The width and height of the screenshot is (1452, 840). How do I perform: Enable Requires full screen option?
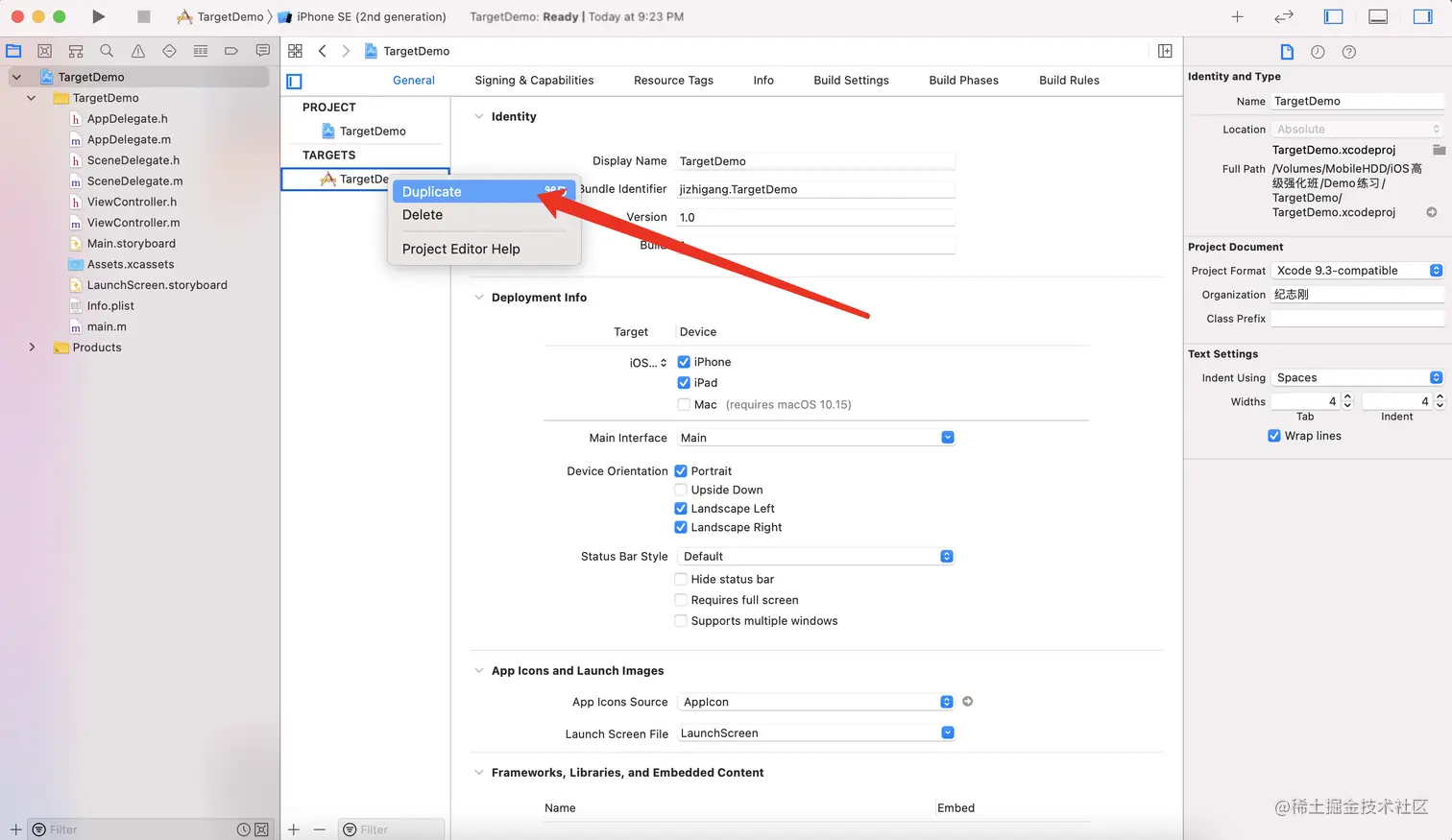tap(681, 600)
